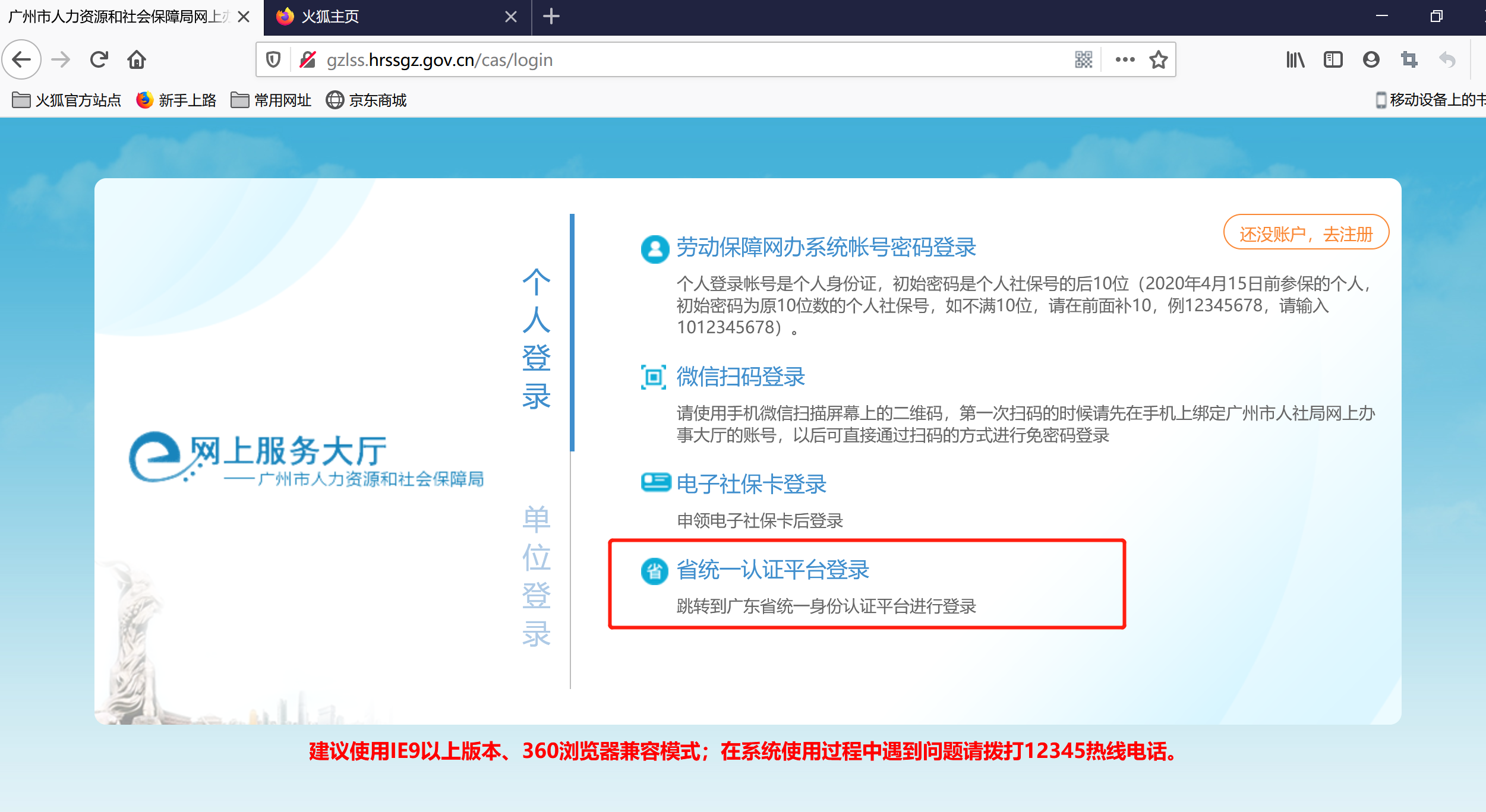The image size is (1486, 812).
Task: Choose 省统一认证平台登录 link
Action: pos(772,570)
